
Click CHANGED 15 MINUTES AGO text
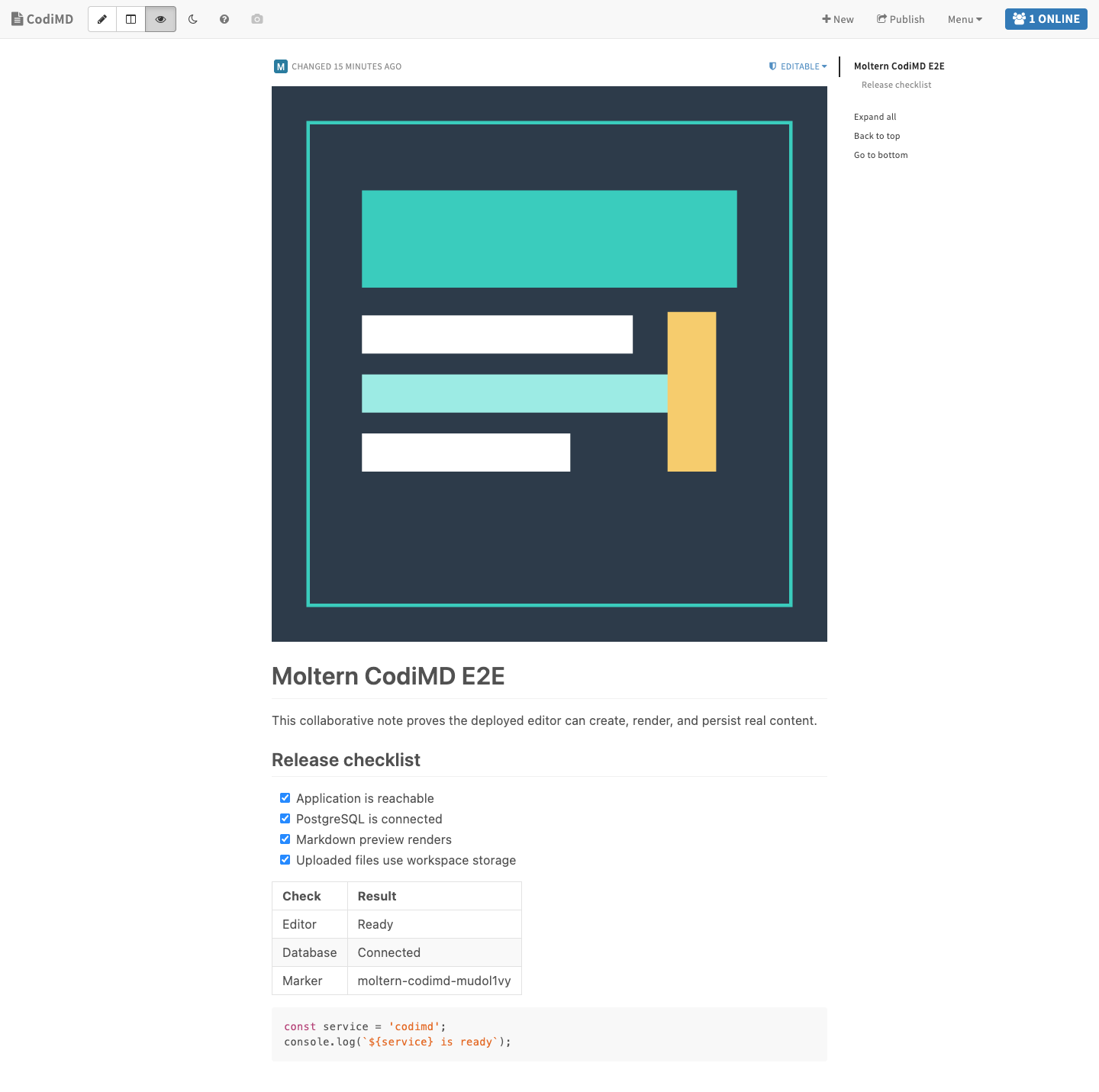pos(346,66)
